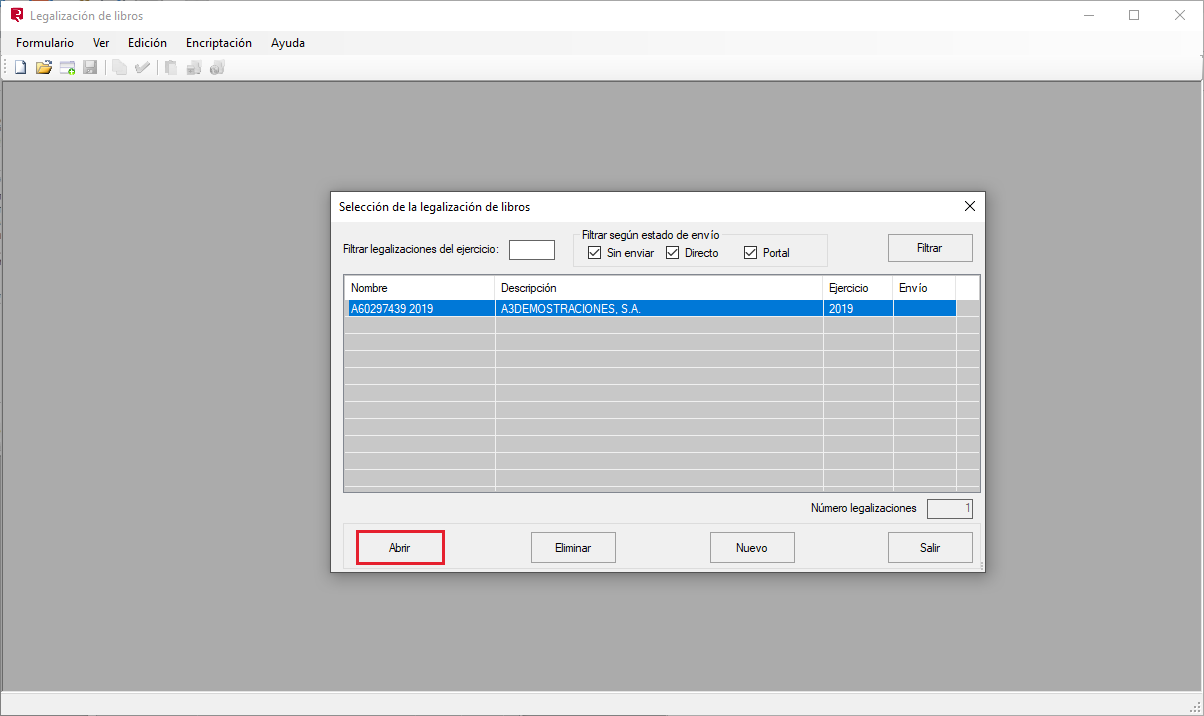Sort by the Envío column header
Screen dimensions: 1204x716
[x=924, y=288]
